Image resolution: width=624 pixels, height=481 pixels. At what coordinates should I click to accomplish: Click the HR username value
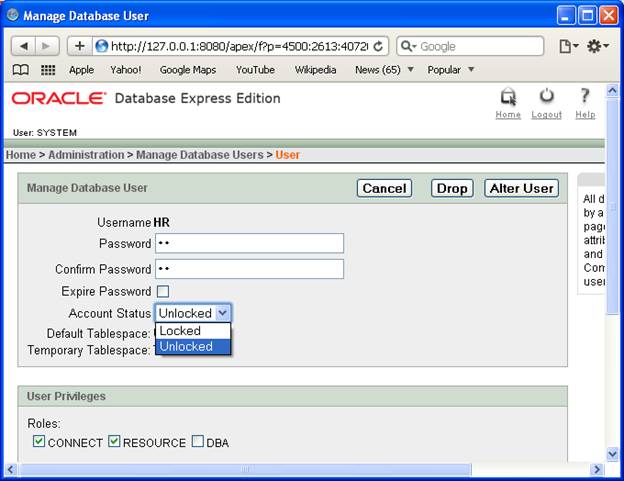tap(162, 222)
